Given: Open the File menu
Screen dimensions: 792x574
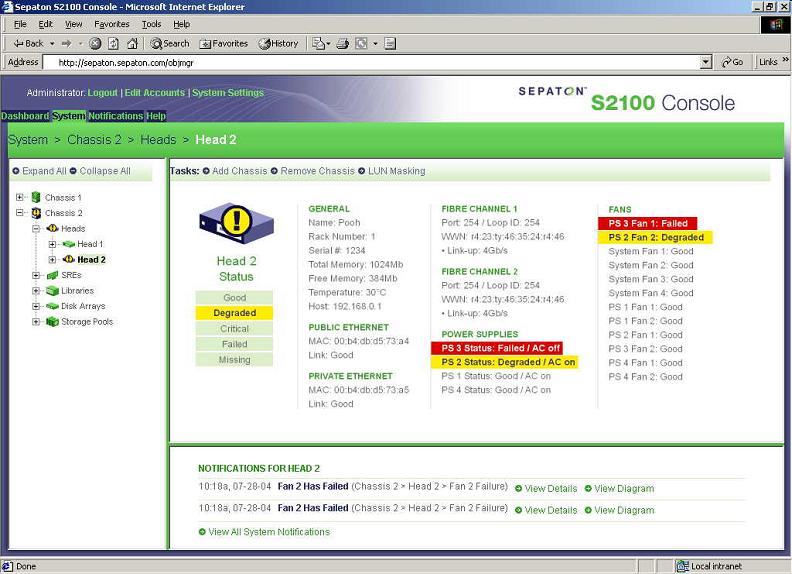Looking at the screenshot, I should click(x=20, y=24).
